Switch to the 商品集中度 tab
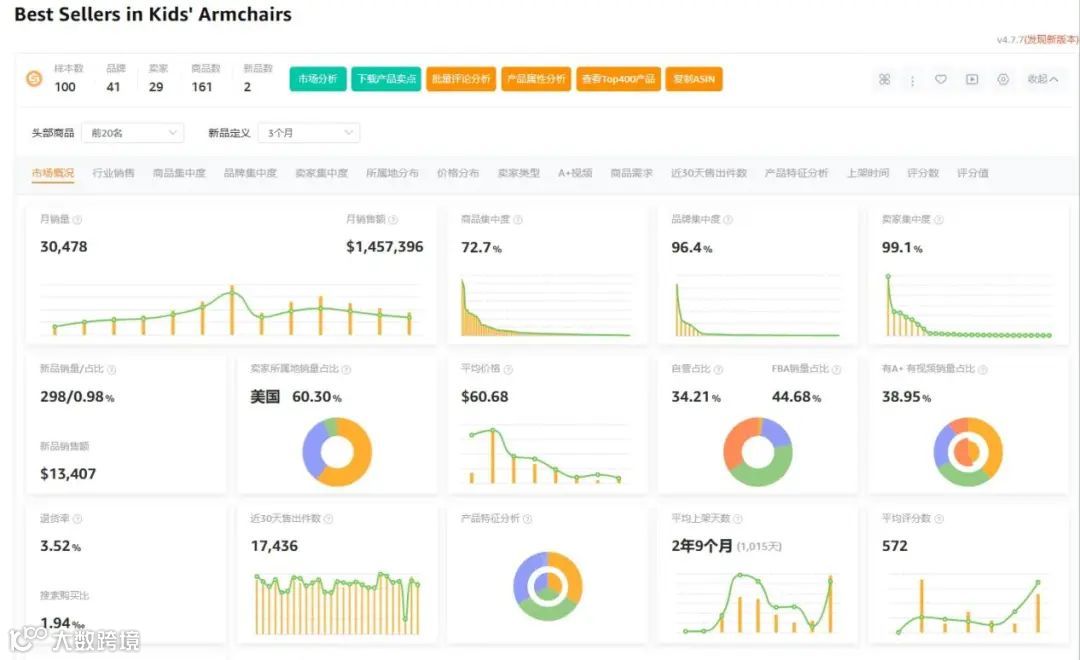 tap(179, 173)
